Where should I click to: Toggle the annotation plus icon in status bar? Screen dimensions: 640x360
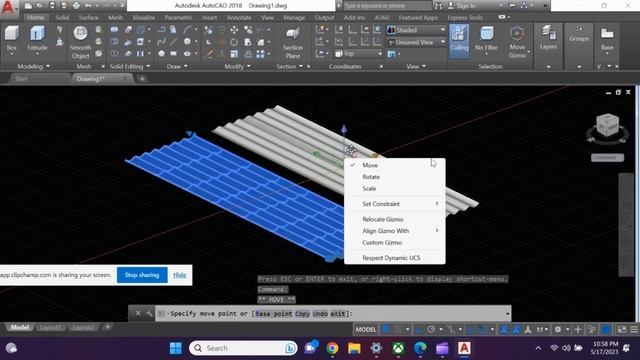[578, 329]
